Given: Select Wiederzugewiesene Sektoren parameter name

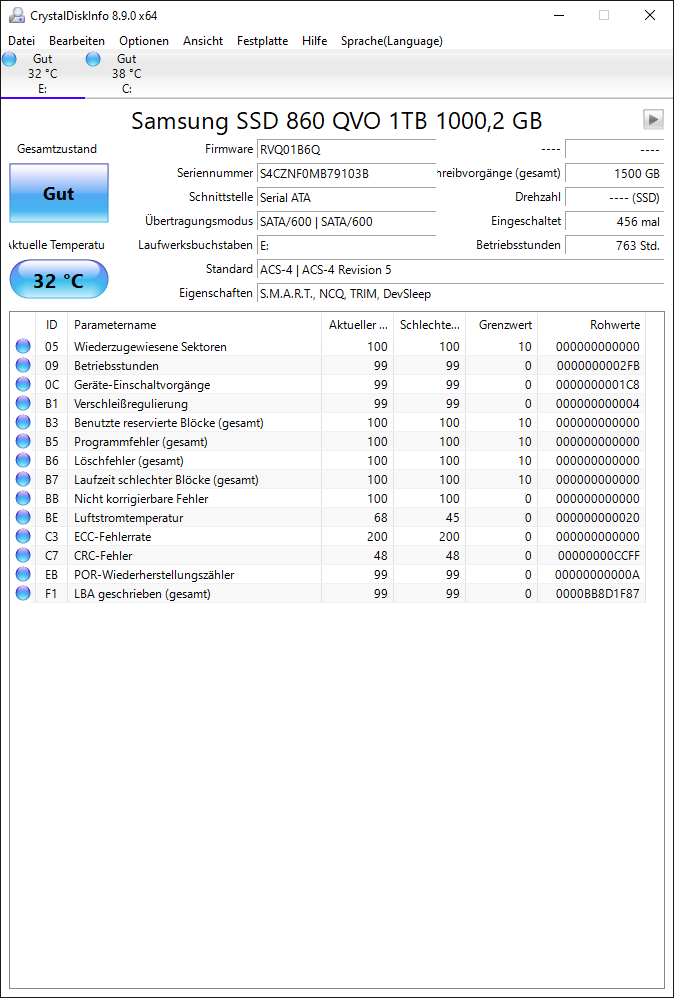Looking at the screenshot, I should coord(150,347).
